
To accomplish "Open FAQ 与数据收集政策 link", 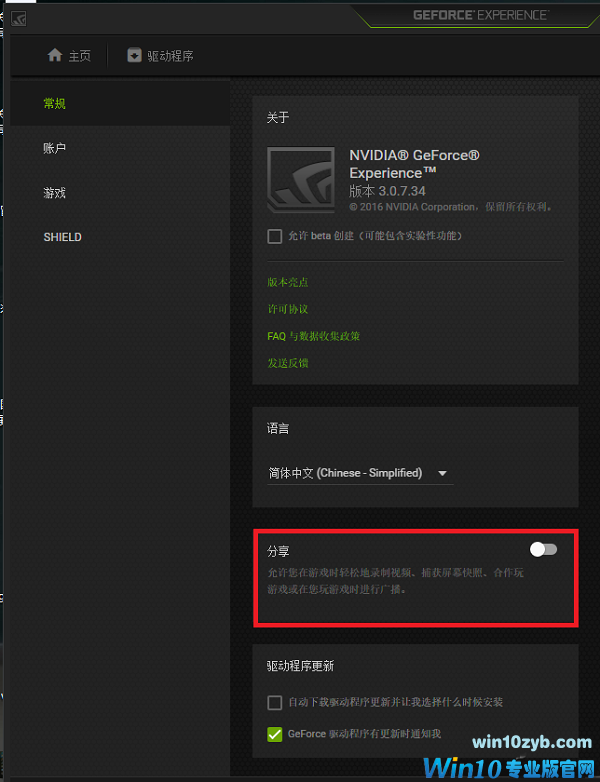I will 314,336.
